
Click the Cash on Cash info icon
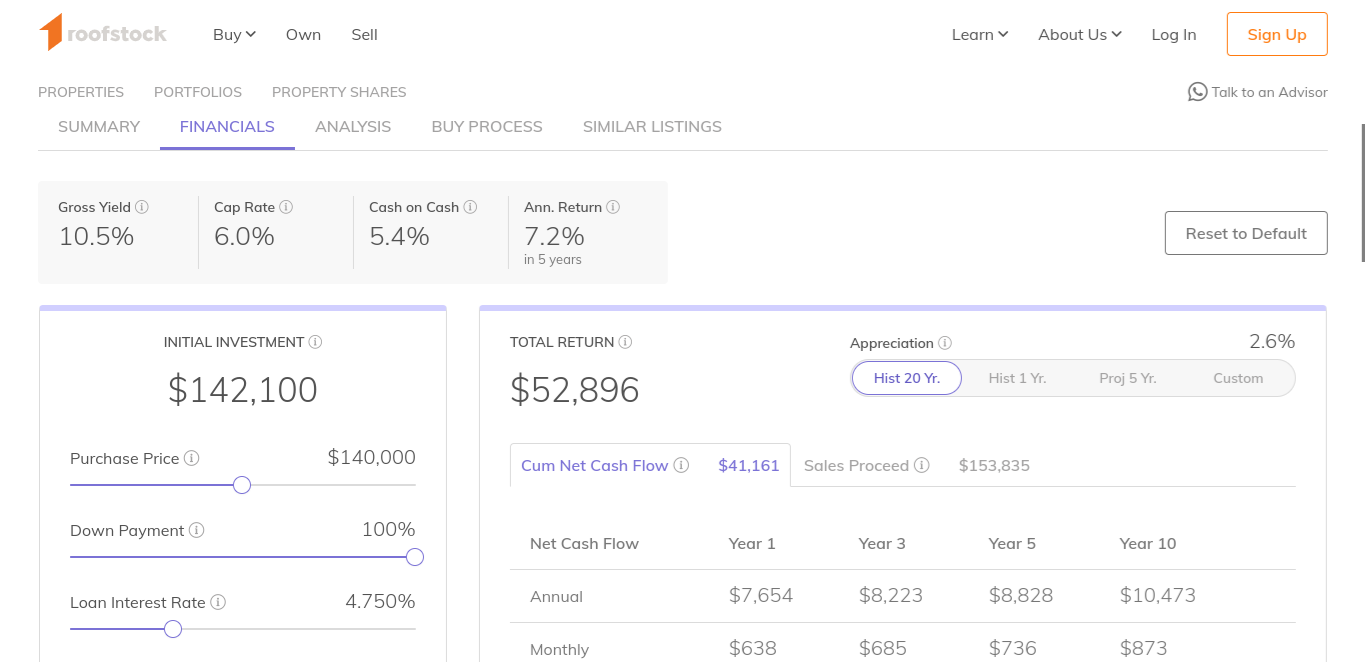point(470,207)
